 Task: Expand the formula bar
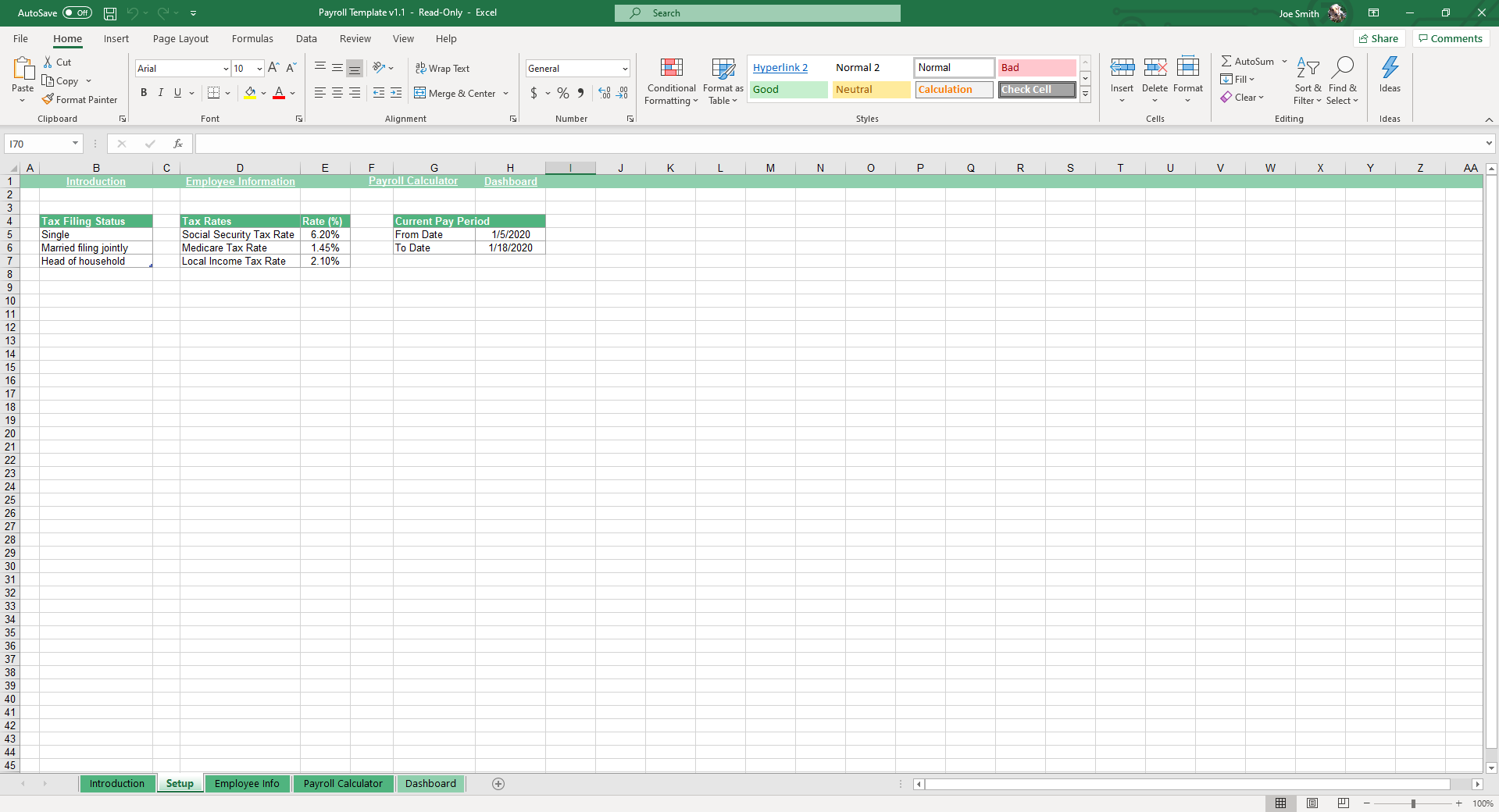pyautogui.click(x=1489, y=144)
